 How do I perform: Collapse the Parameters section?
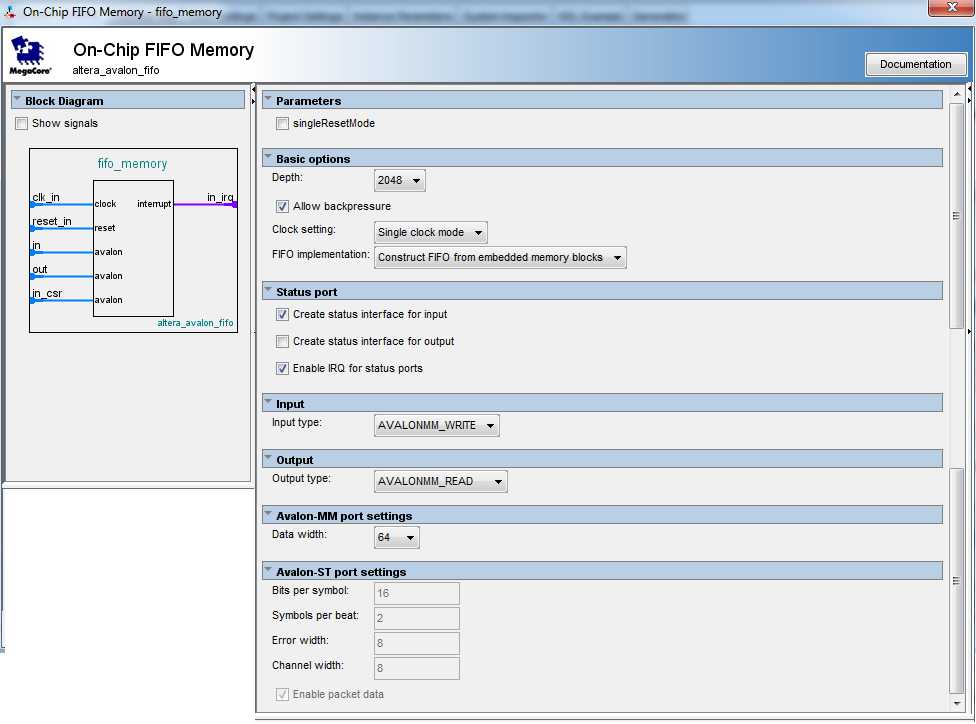click(268, 100)
